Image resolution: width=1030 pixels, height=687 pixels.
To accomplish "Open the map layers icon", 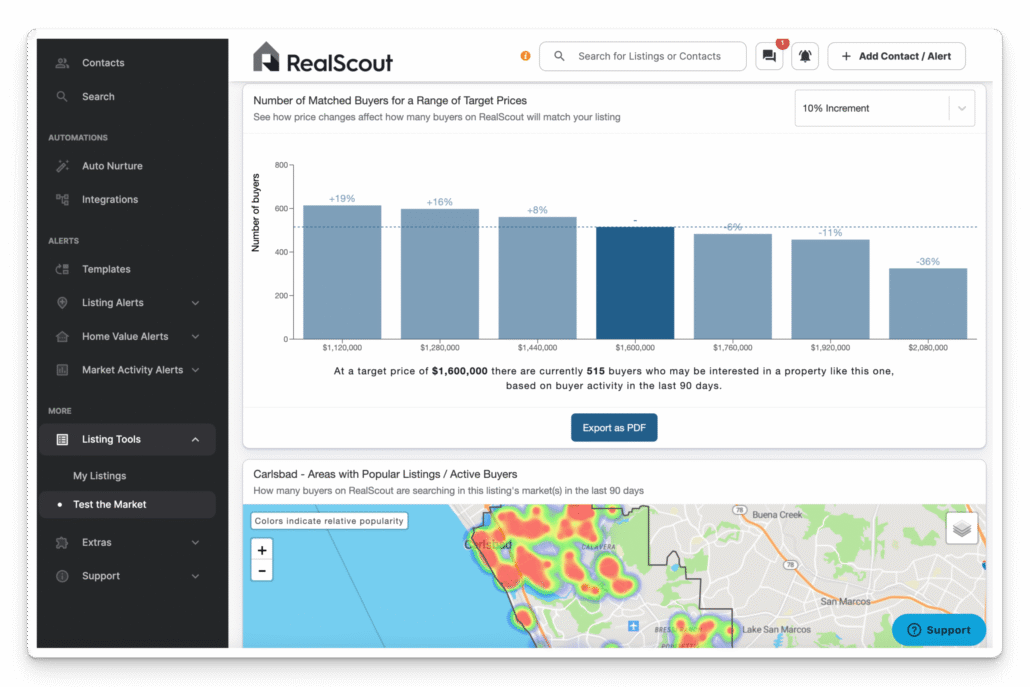I will pos(961,528).
